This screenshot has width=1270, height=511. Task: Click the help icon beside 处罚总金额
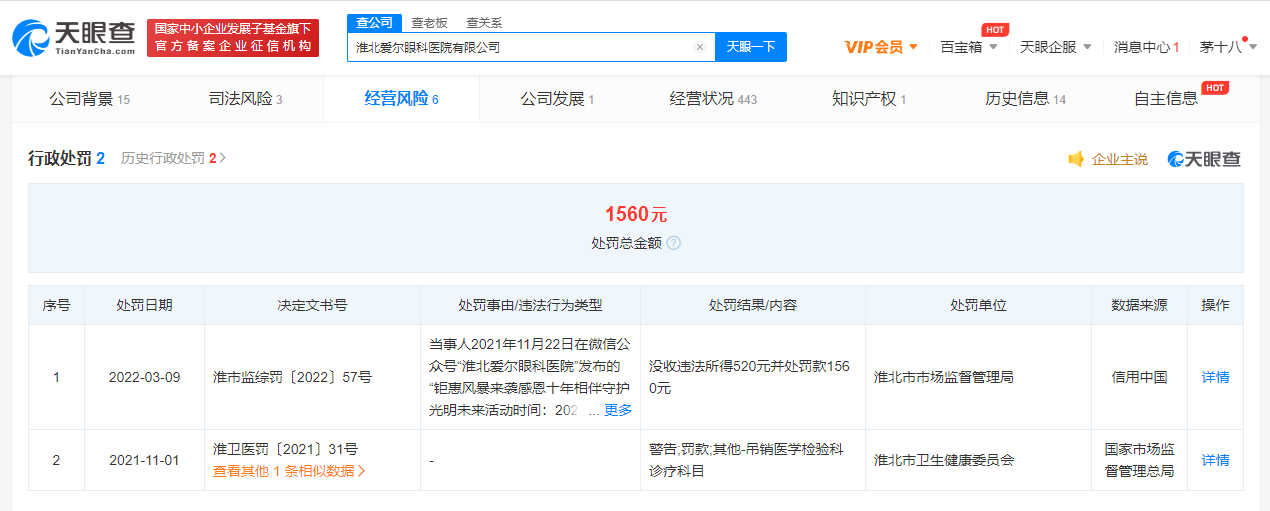tap(674, 243)
